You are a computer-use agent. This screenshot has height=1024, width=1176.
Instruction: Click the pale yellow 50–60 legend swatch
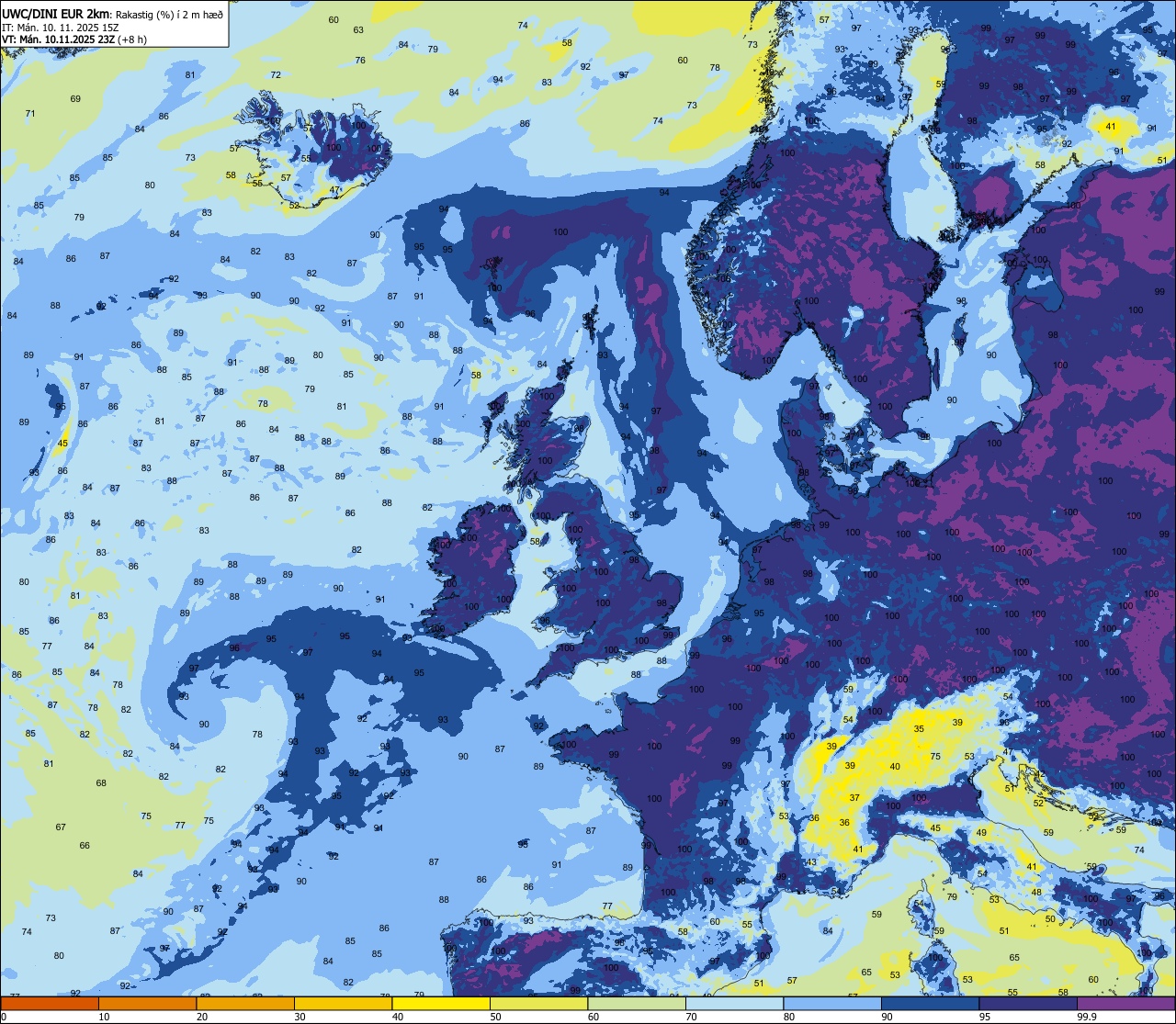coord(538,1003)
